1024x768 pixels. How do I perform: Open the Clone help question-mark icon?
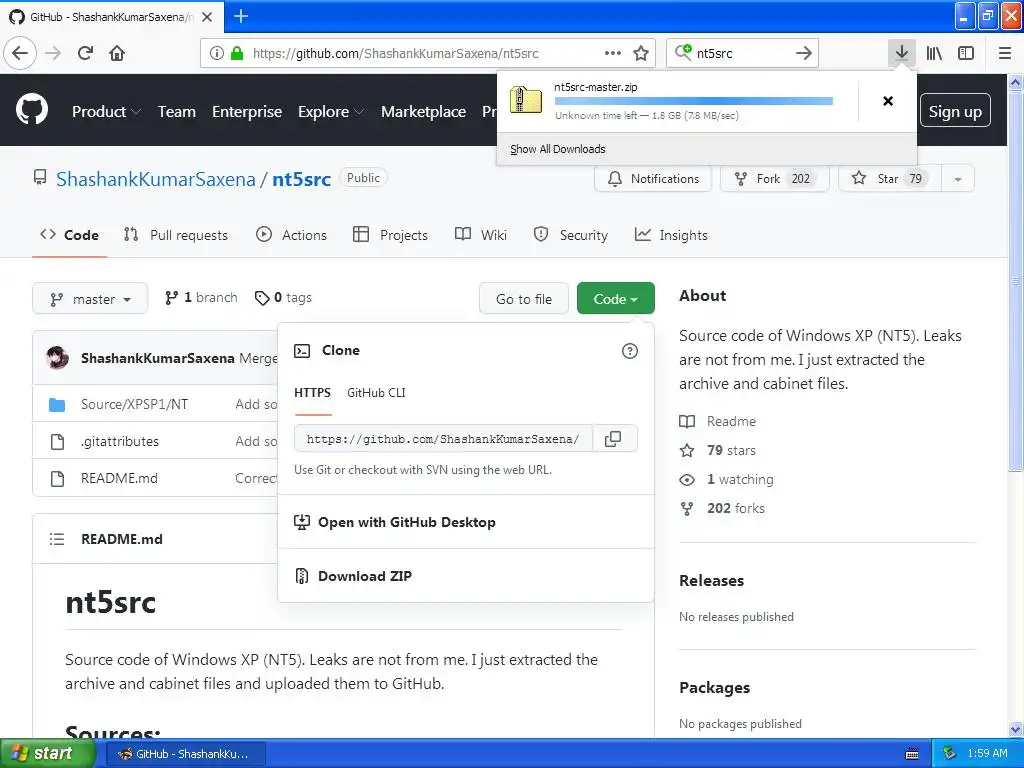point(630,351)
